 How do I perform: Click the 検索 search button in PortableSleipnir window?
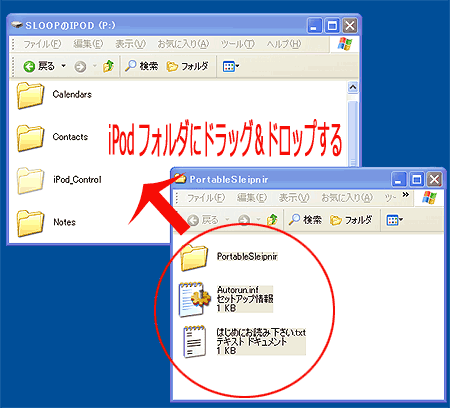coord(305,220)
